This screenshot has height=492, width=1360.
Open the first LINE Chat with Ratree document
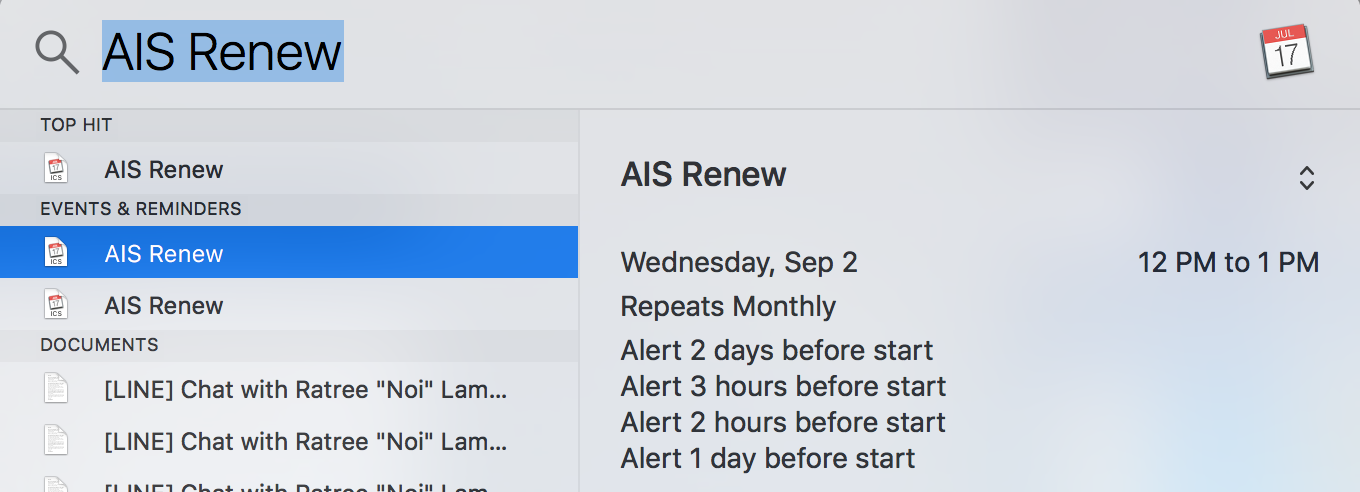tap(289, 389)
